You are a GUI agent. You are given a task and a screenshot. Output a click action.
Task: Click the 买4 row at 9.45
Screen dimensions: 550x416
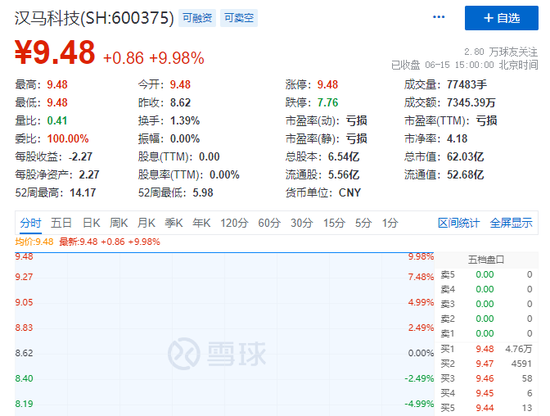[x=486, y=393]
